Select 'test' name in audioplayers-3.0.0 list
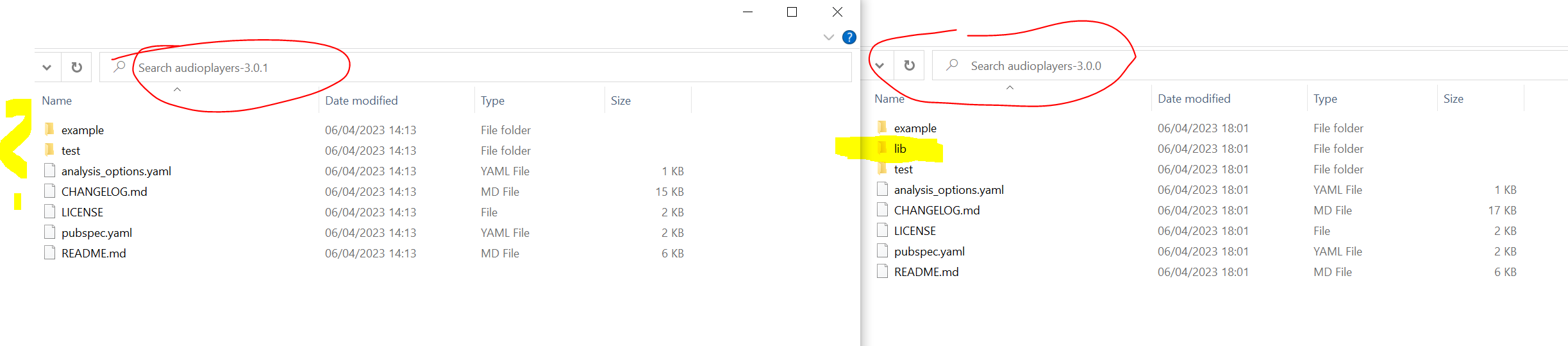 tap(903, 169)
